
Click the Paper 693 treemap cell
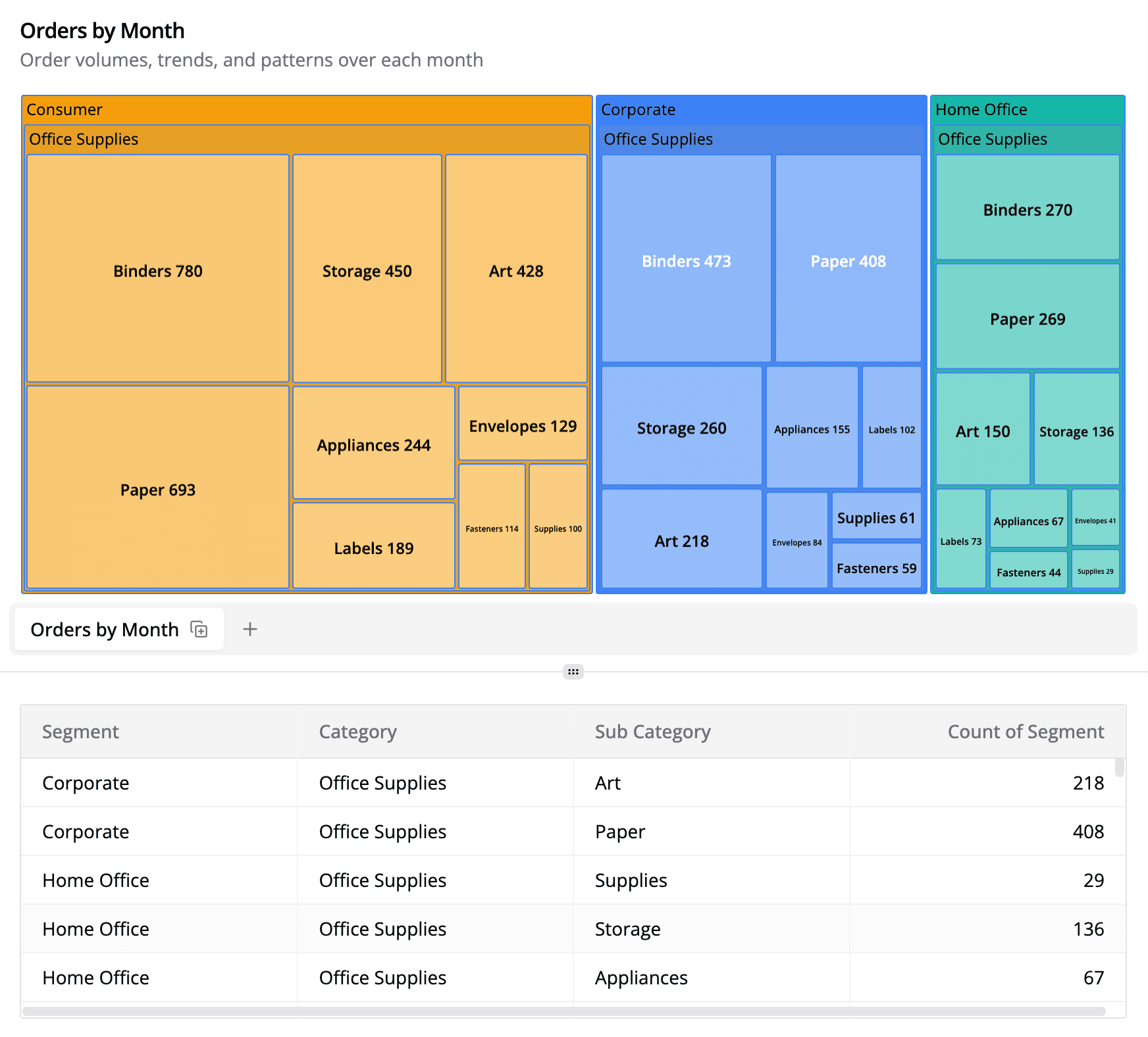[x=157, y=490]
